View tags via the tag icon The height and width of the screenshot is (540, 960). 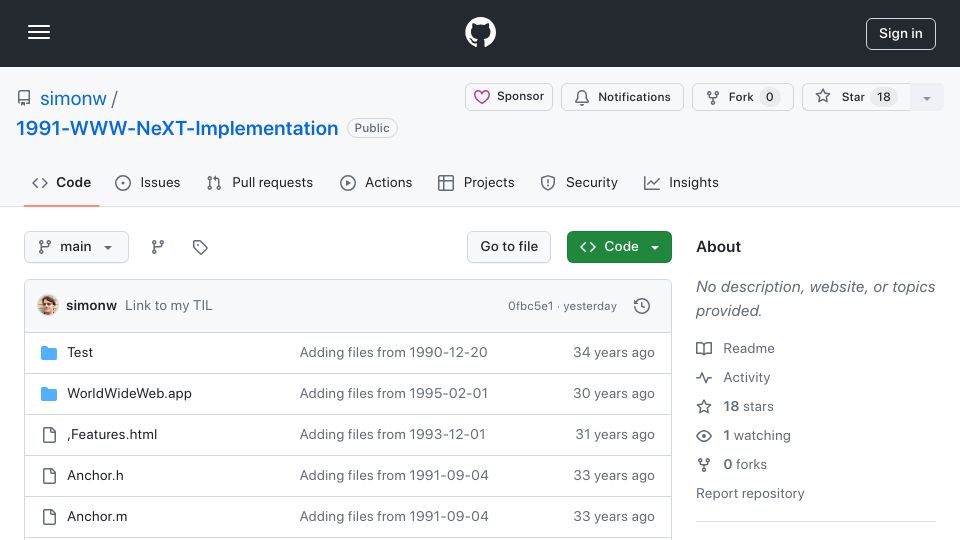(x=200, y=247)
